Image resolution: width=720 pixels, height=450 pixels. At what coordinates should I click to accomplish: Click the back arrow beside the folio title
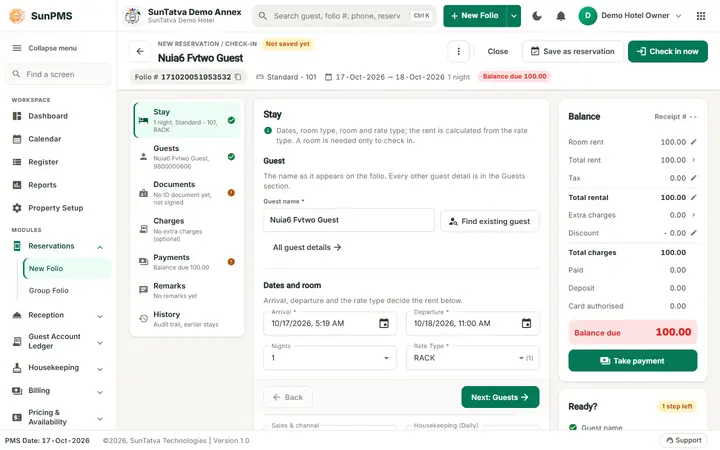(x=140, y=51)
